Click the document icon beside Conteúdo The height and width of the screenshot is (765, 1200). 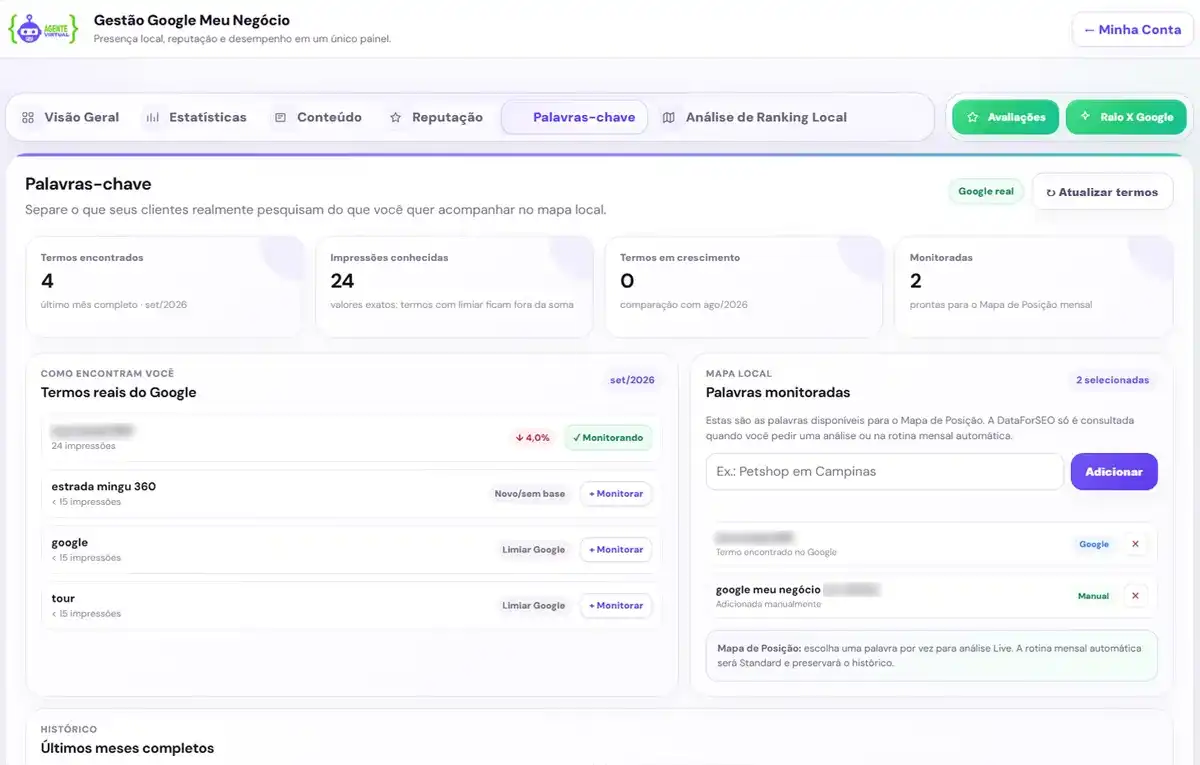coord(281,117)
